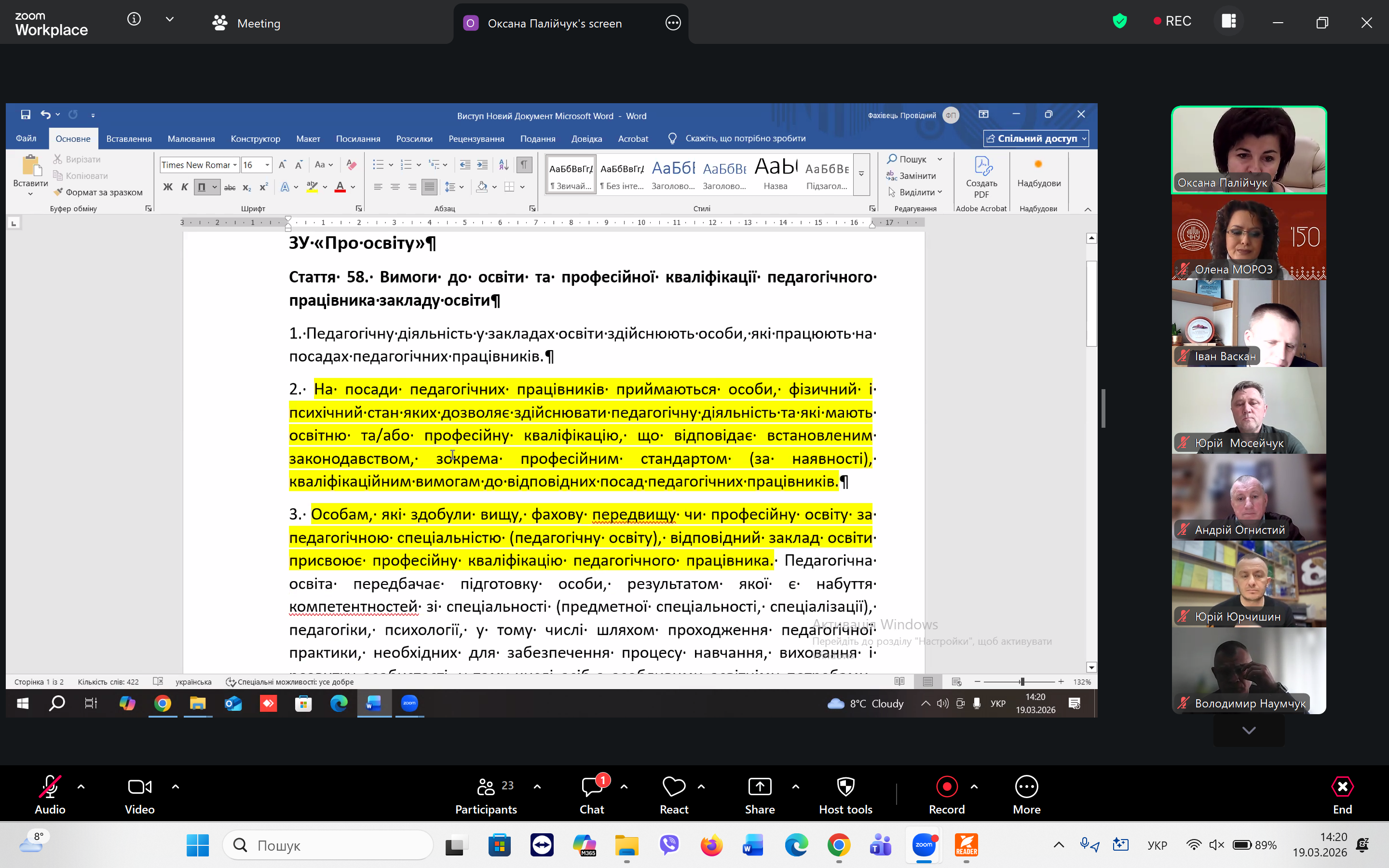This screenshot has width=1389, height=868.
Task: Click the Zoom icon in Windows taskbar
Action: (924, 844)
